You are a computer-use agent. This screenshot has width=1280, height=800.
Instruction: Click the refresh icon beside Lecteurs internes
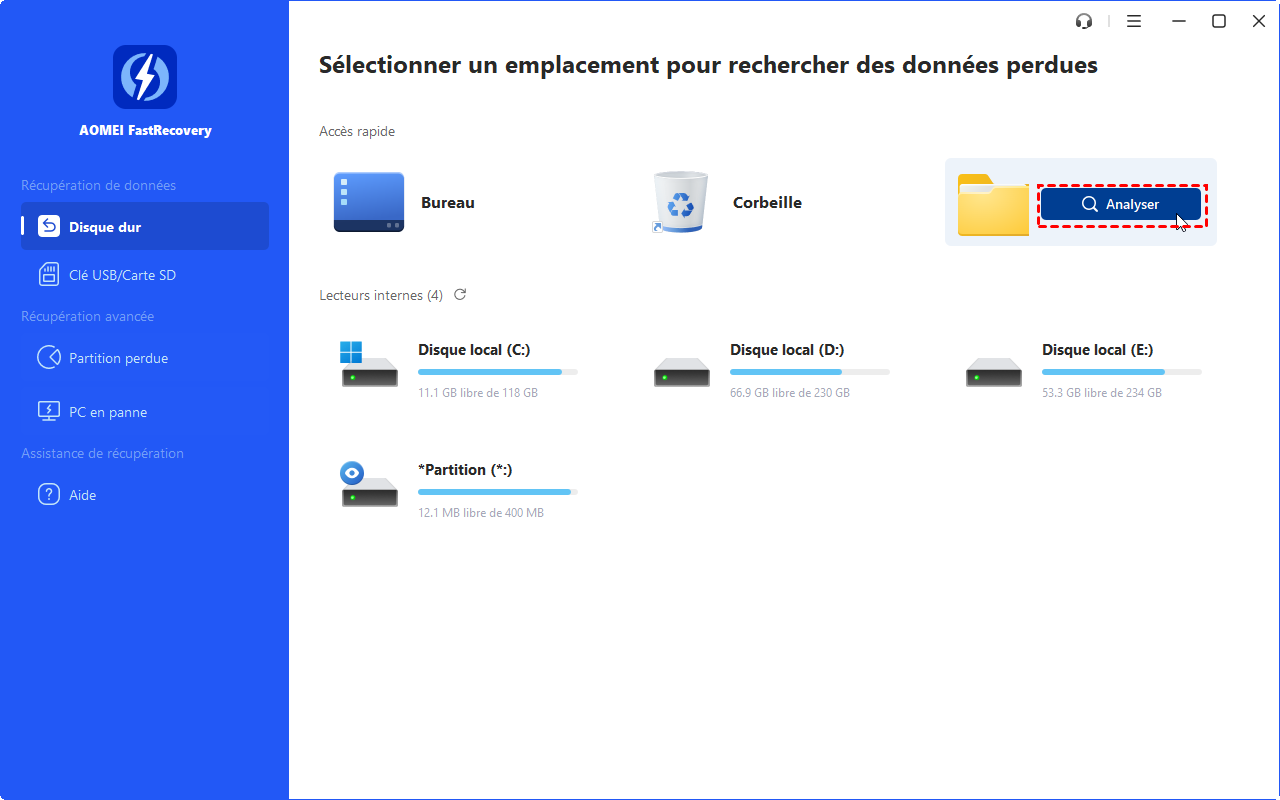[x=460, y=295]
